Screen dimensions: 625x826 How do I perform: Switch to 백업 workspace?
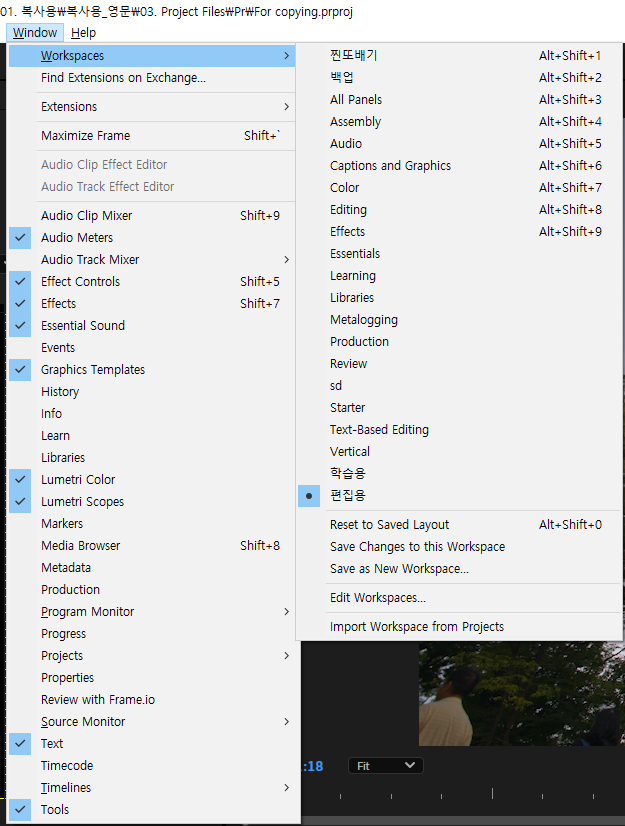pyautogui.click(x=459, y=78)
